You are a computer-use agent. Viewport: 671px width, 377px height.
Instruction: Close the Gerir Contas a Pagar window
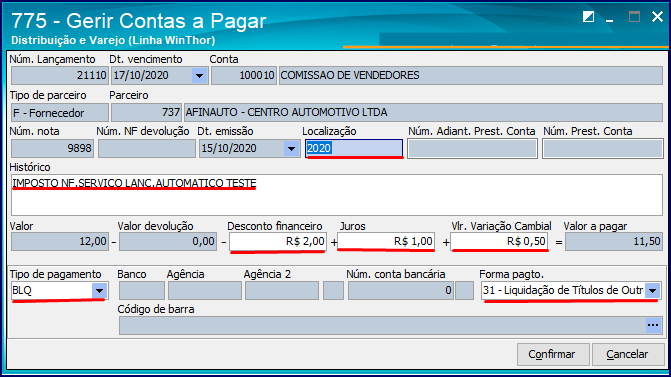(x=657, y=17)
